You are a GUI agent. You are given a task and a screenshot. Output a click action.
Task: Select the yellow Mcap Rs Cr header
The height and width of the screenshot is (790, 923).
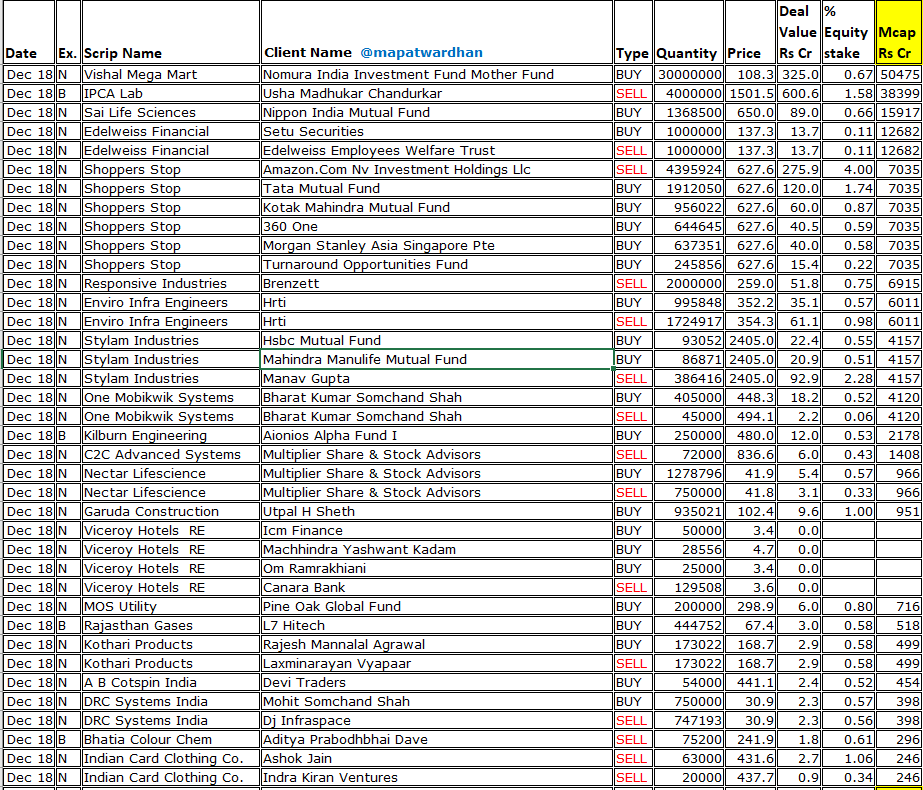pos(899,32)
